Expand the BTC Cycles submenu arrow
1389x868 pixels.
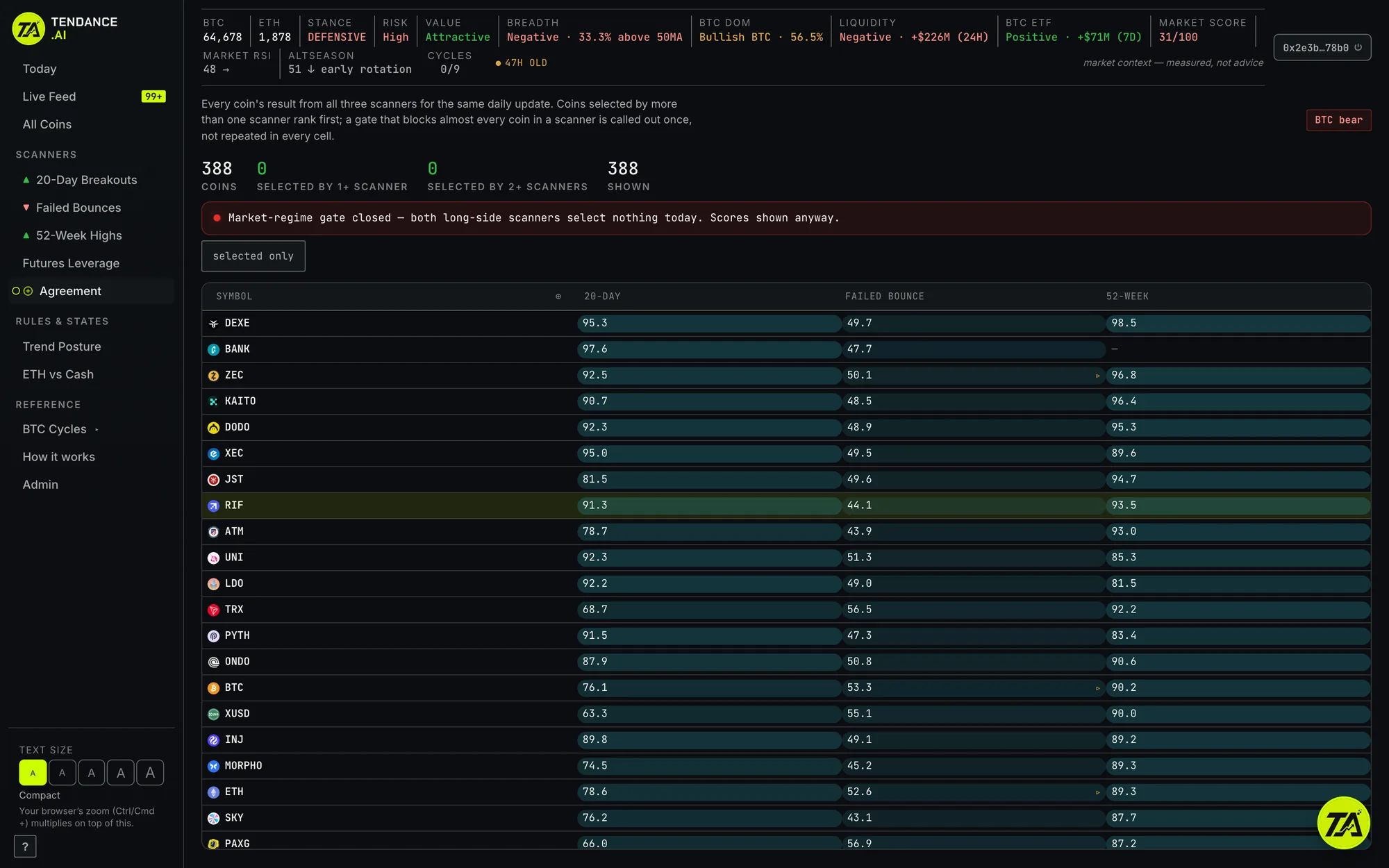click(97, 430)
